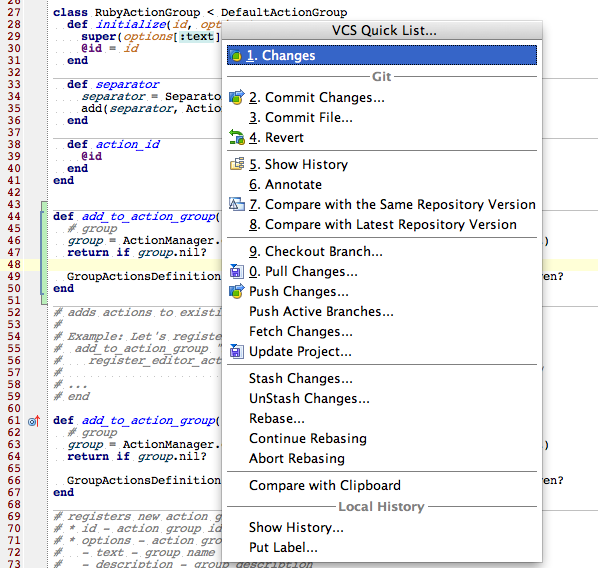Click the Changes icon in the highlighted row
This screenshot has height=568, width=598.
(x=236, y=56)
